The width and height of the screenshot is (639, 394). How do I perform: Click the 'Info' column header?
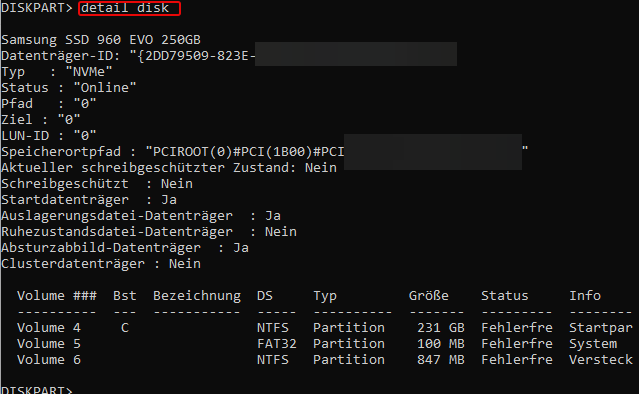click(x=585, y=295)
